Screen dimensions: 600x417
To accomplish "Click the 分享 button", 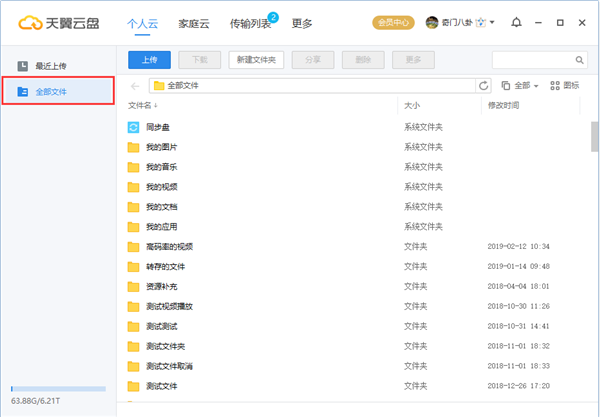I will (x=313, y=60).
